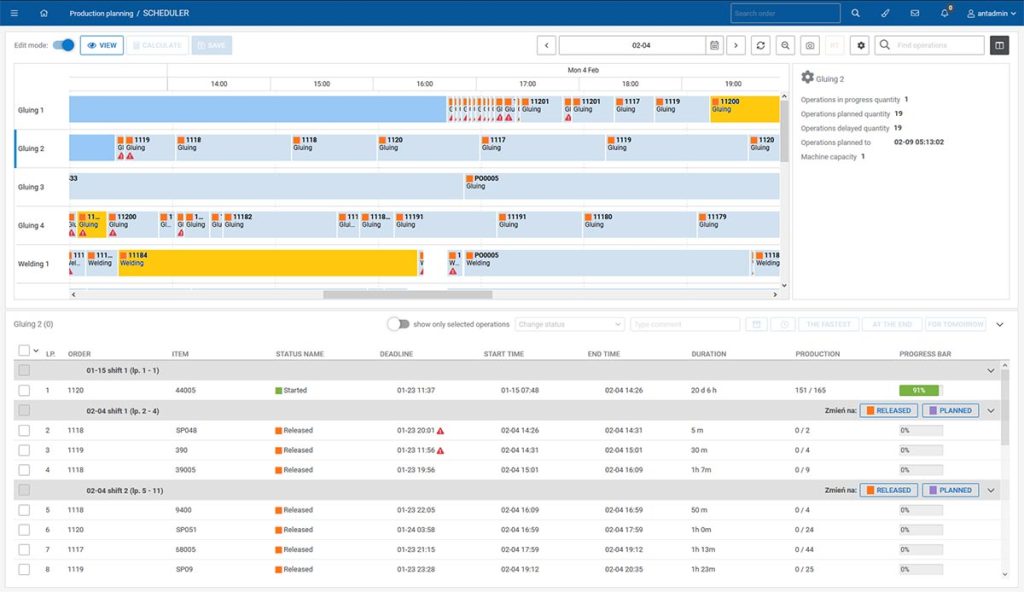Image resolution: width=1024 pixels, height=592 pixels.
Task: Select row 2 item SP048 checkbox
Action: 24,431
